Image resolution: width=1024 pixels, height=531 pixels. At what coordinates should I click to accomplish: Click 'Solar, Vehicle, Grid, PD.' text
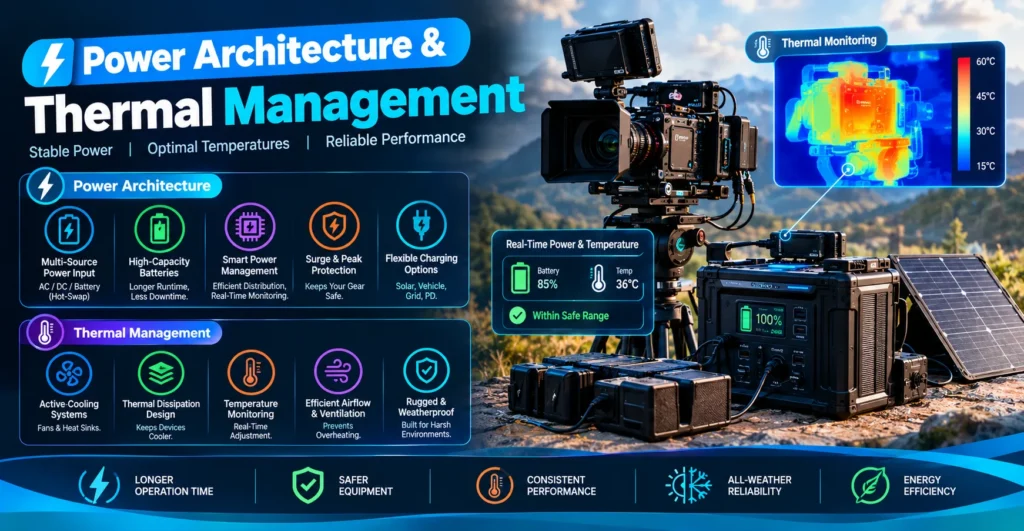(x=421, y=291)
